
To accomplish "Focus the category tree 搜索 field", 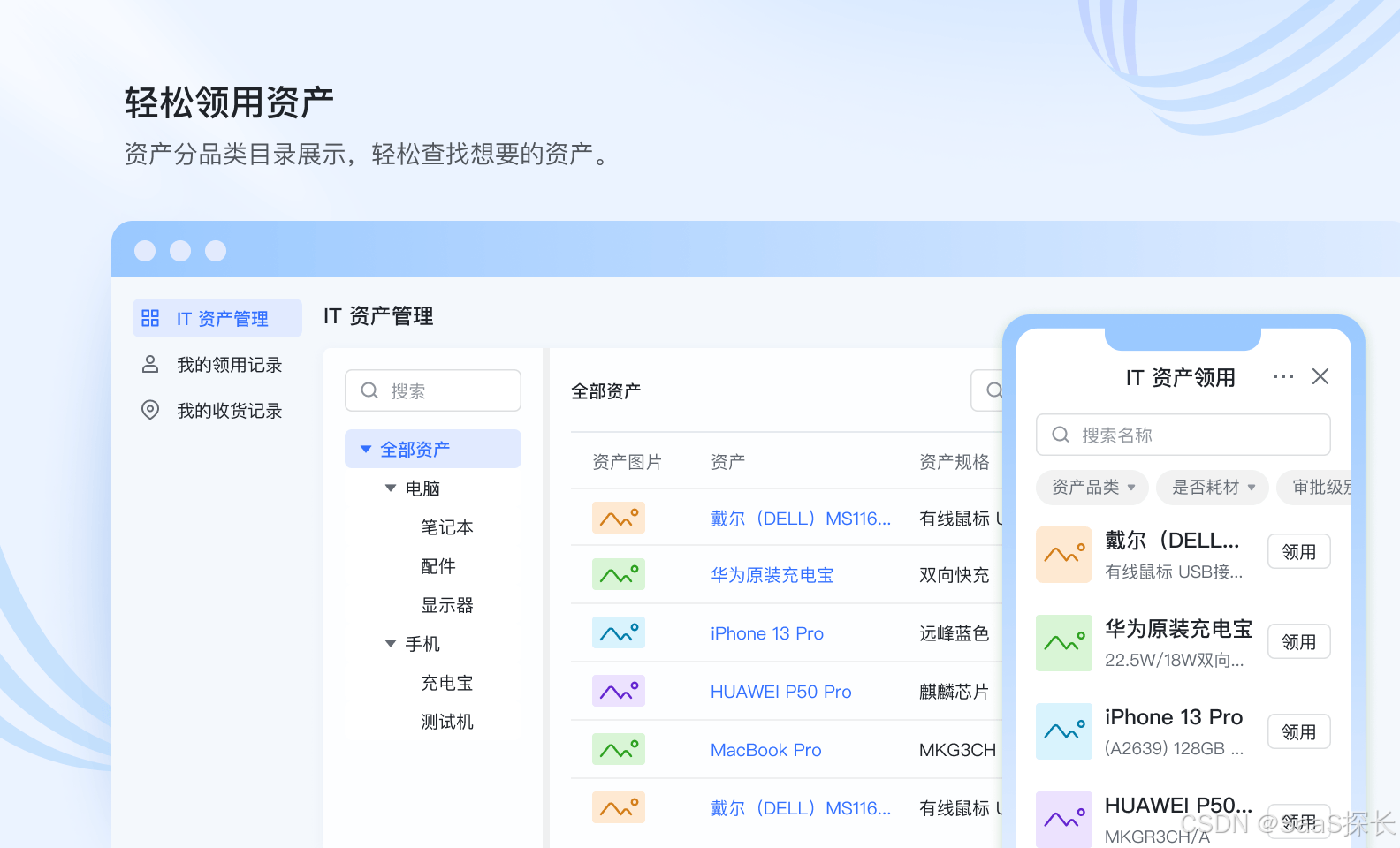I will [x=433, y=390].
